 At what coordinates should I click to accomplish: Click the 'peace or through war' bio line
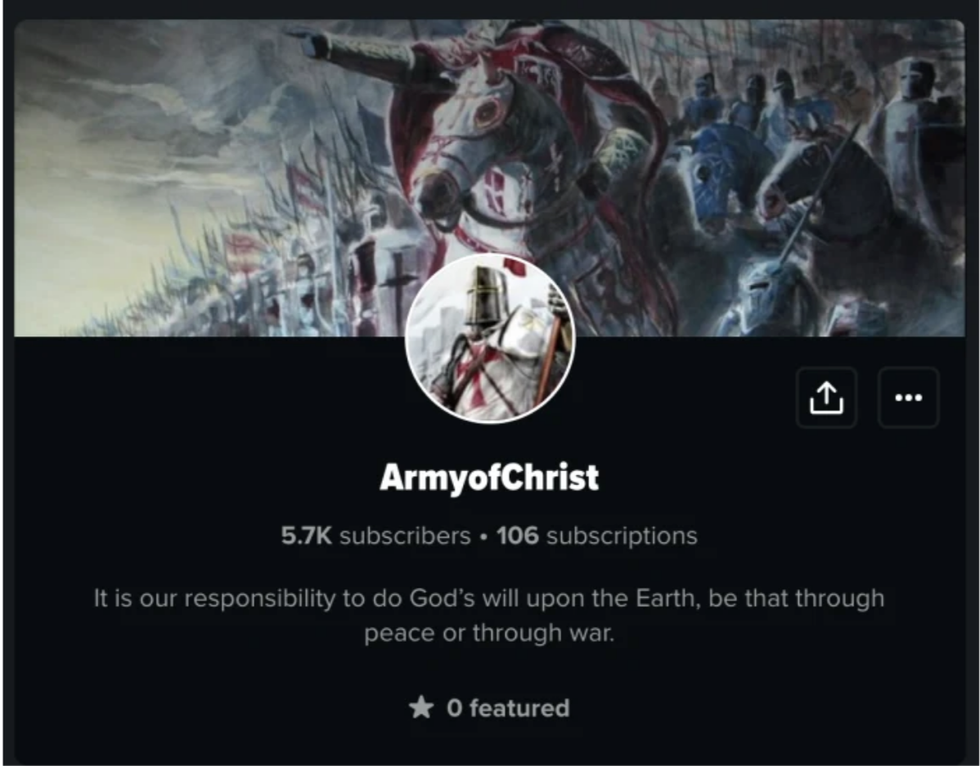click(x=489, y=633)
